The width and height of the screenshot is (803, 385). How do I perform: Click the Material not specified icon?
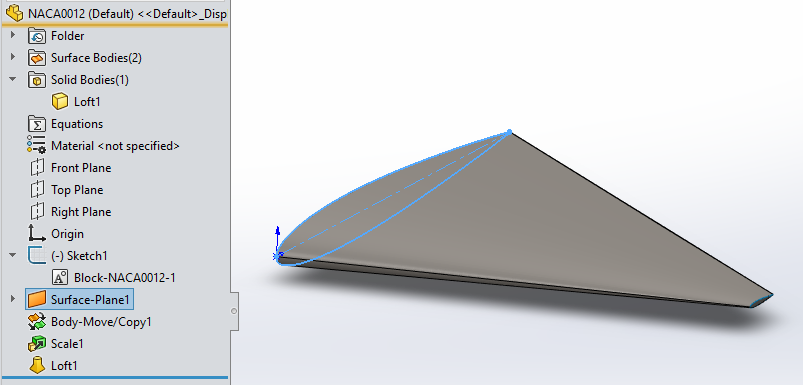coord(37,146)
